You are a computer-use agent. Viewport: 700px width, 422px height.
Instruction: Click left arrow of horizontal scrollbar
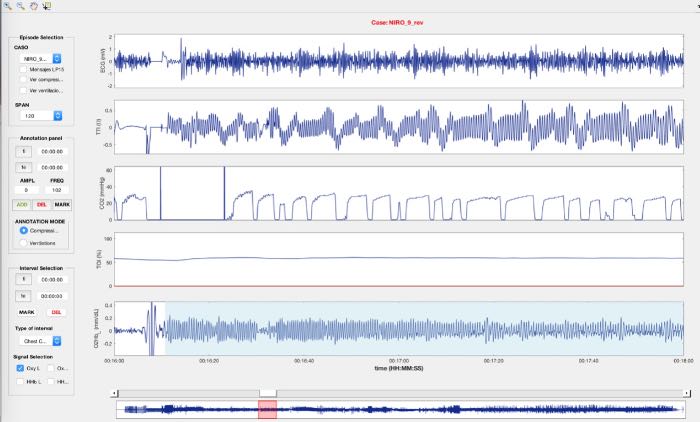[x=117, y=393]
